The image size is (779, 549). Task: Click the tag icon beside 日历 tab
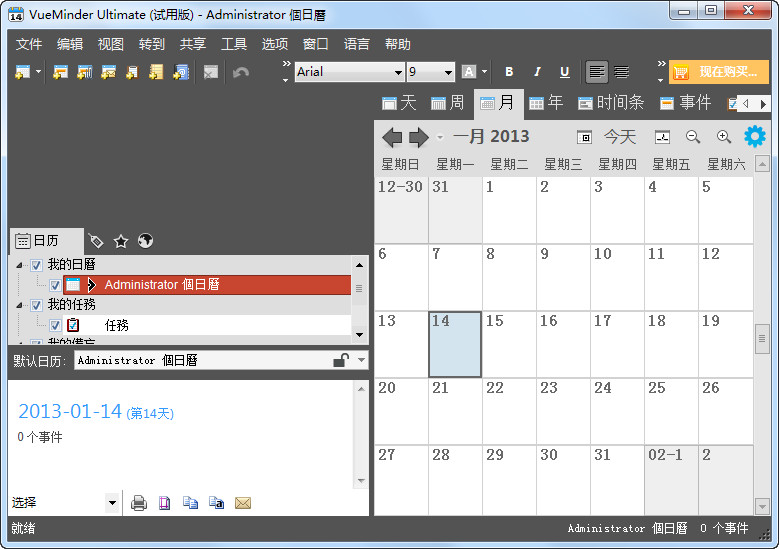coord(95,241)
